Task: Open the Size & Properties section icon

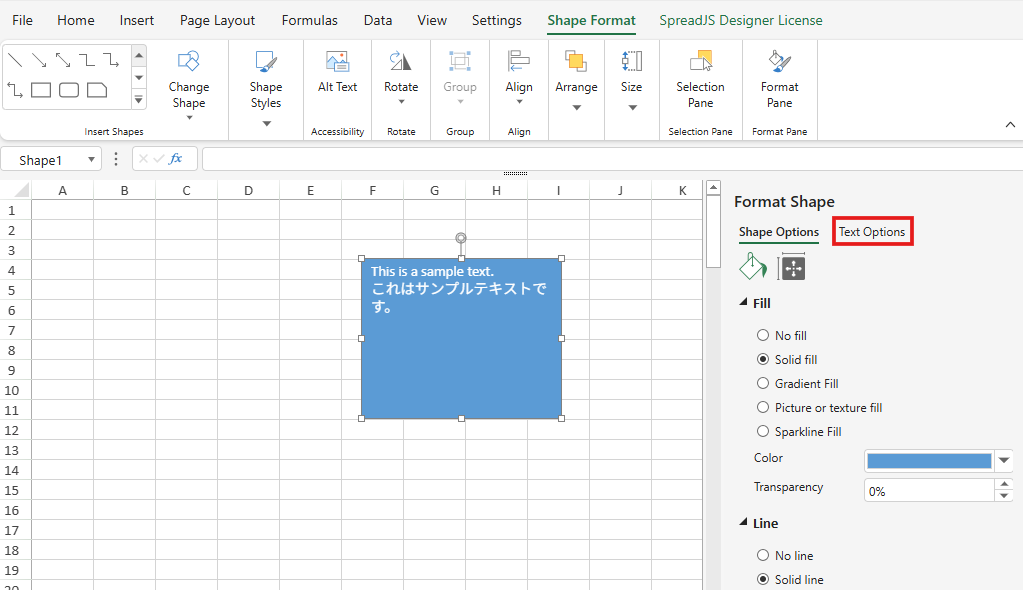Action: (791, 267)
